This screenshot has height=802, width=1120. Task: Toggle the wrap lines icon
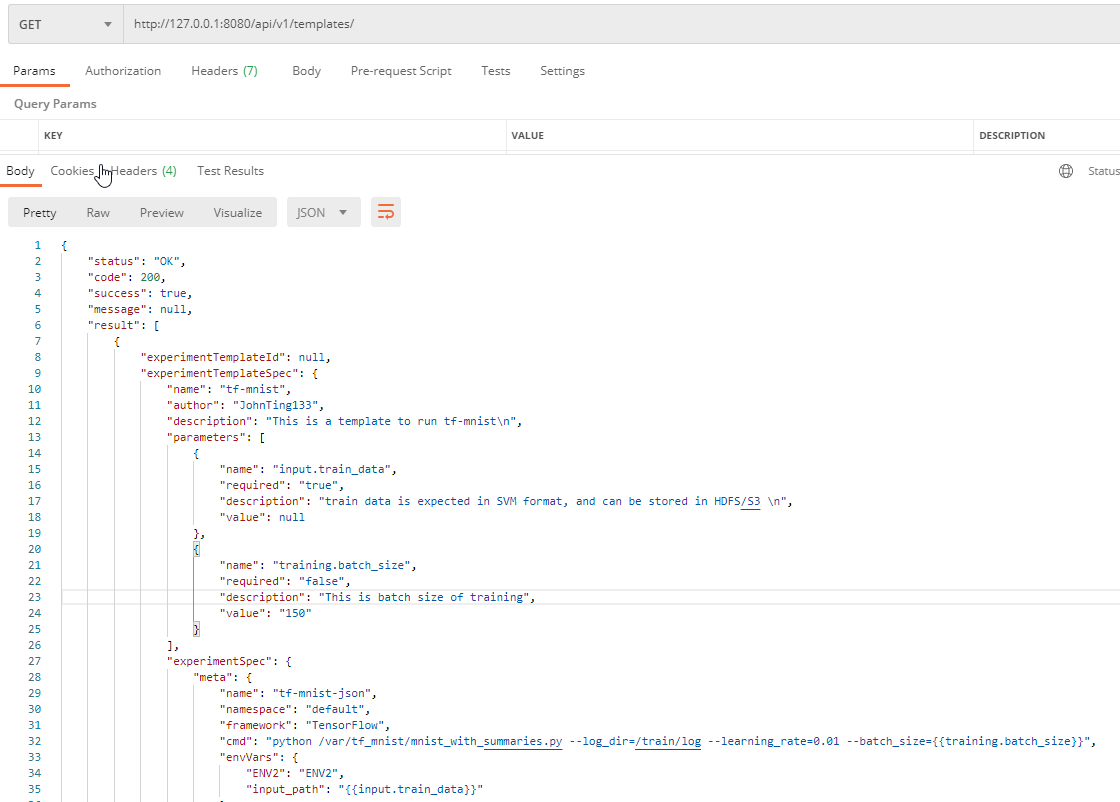pyautogui.click(x=386, y=212)
